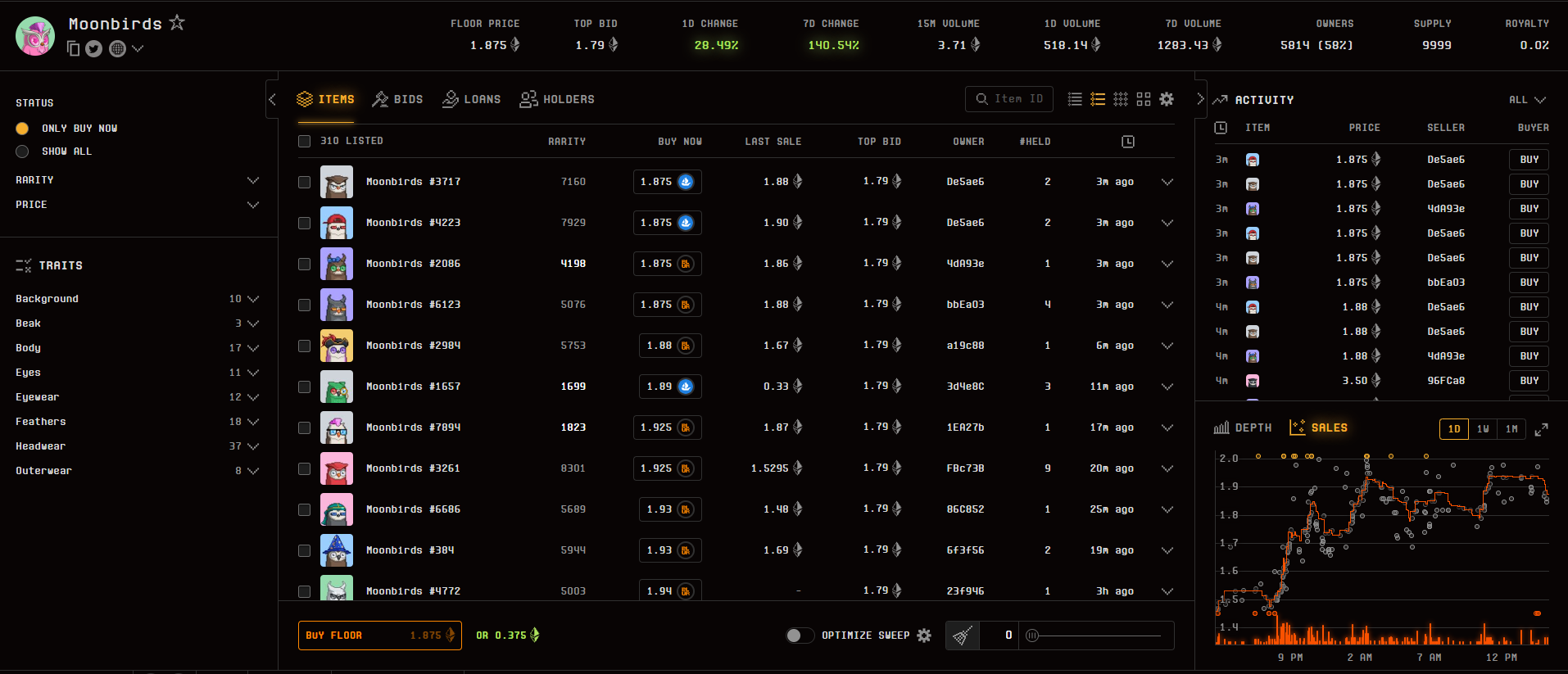Click the Buy Floor button
This screenshot has height=674, width=1568.
(x=379, y=636)
